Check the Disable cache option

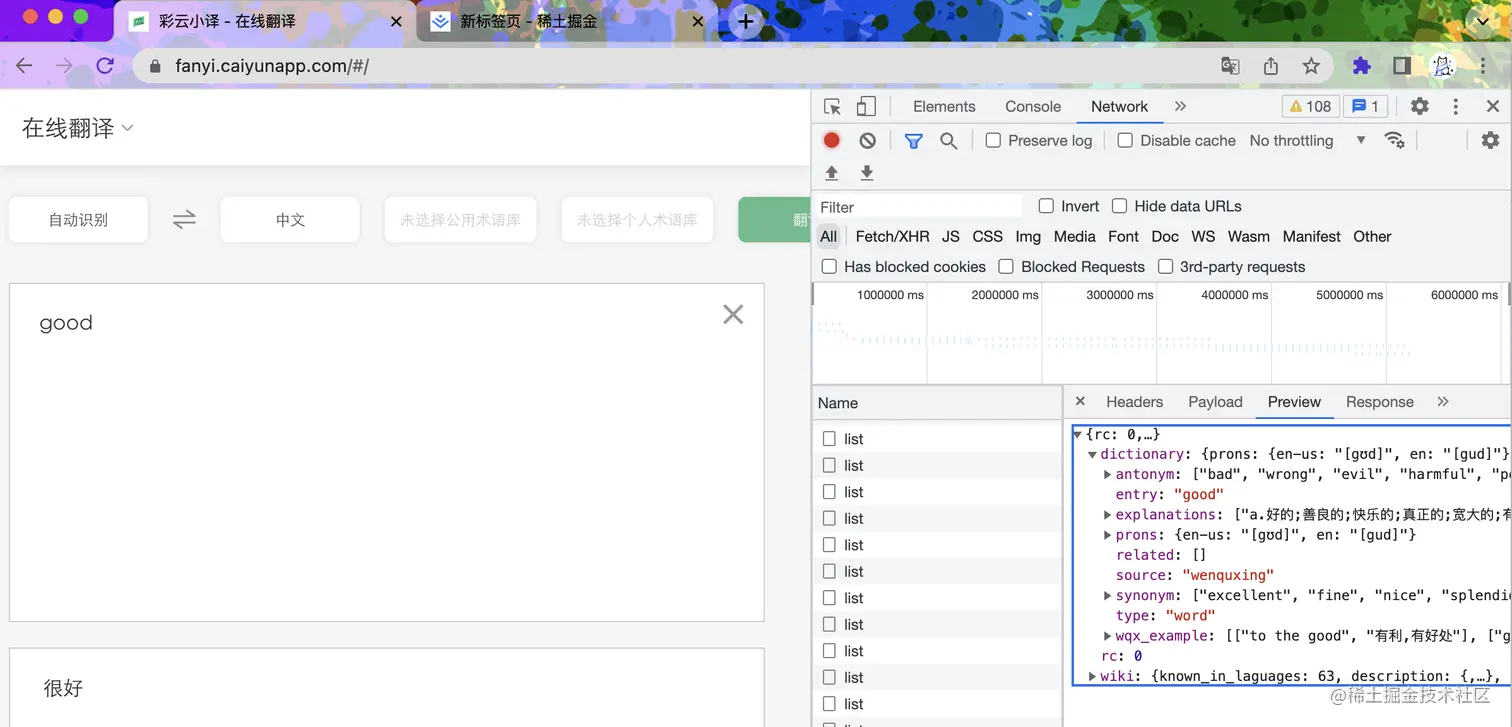click(1124, 140)
